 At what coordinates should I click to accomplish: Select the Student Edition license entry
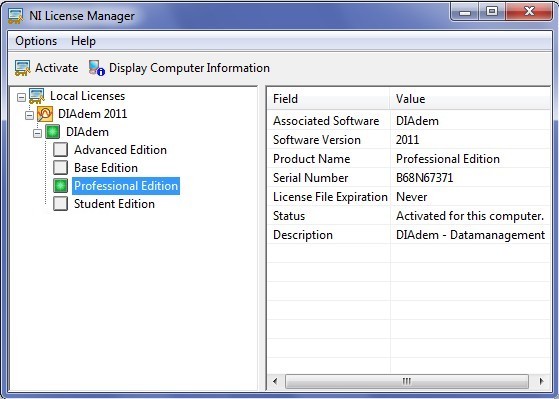(114, 204)
